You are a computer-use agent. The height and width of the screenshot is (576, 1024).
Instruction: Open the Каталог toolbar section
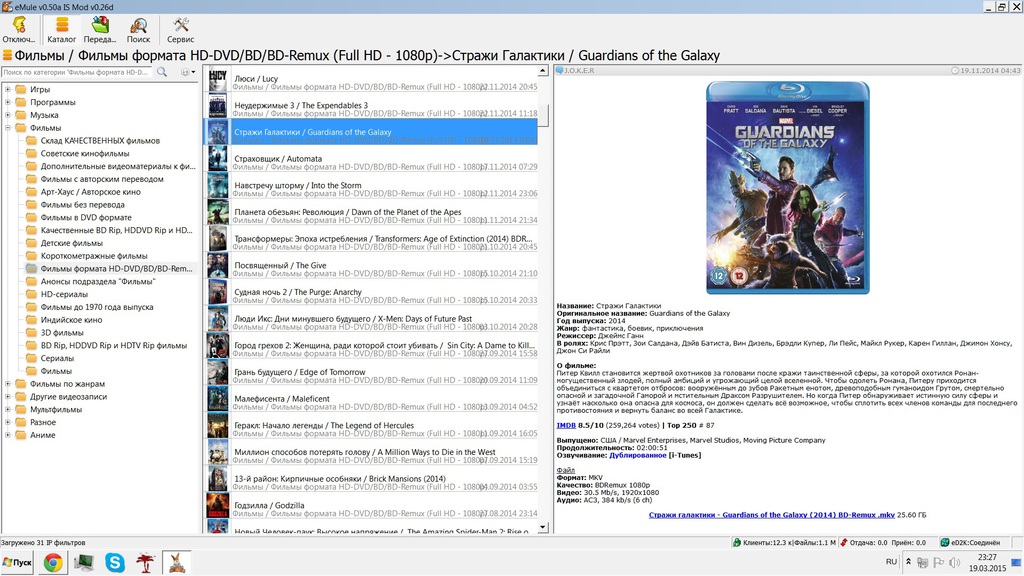tap(61, 30)
